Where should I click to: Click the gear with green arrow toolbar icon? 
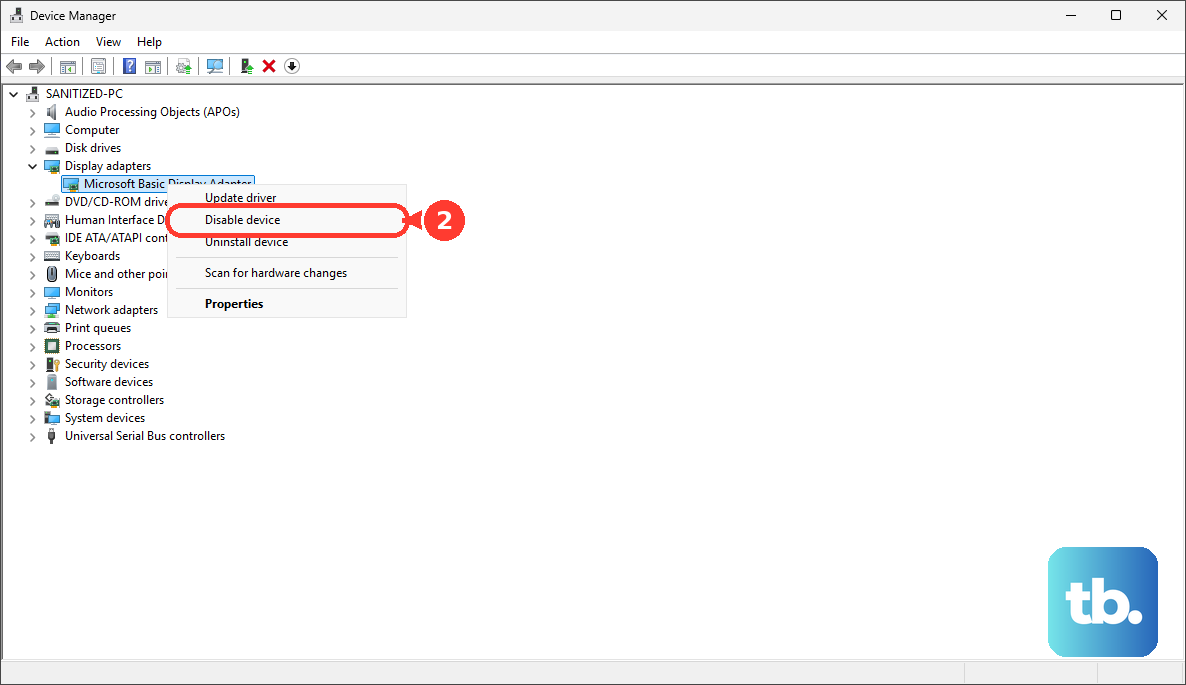pos(184,67)
